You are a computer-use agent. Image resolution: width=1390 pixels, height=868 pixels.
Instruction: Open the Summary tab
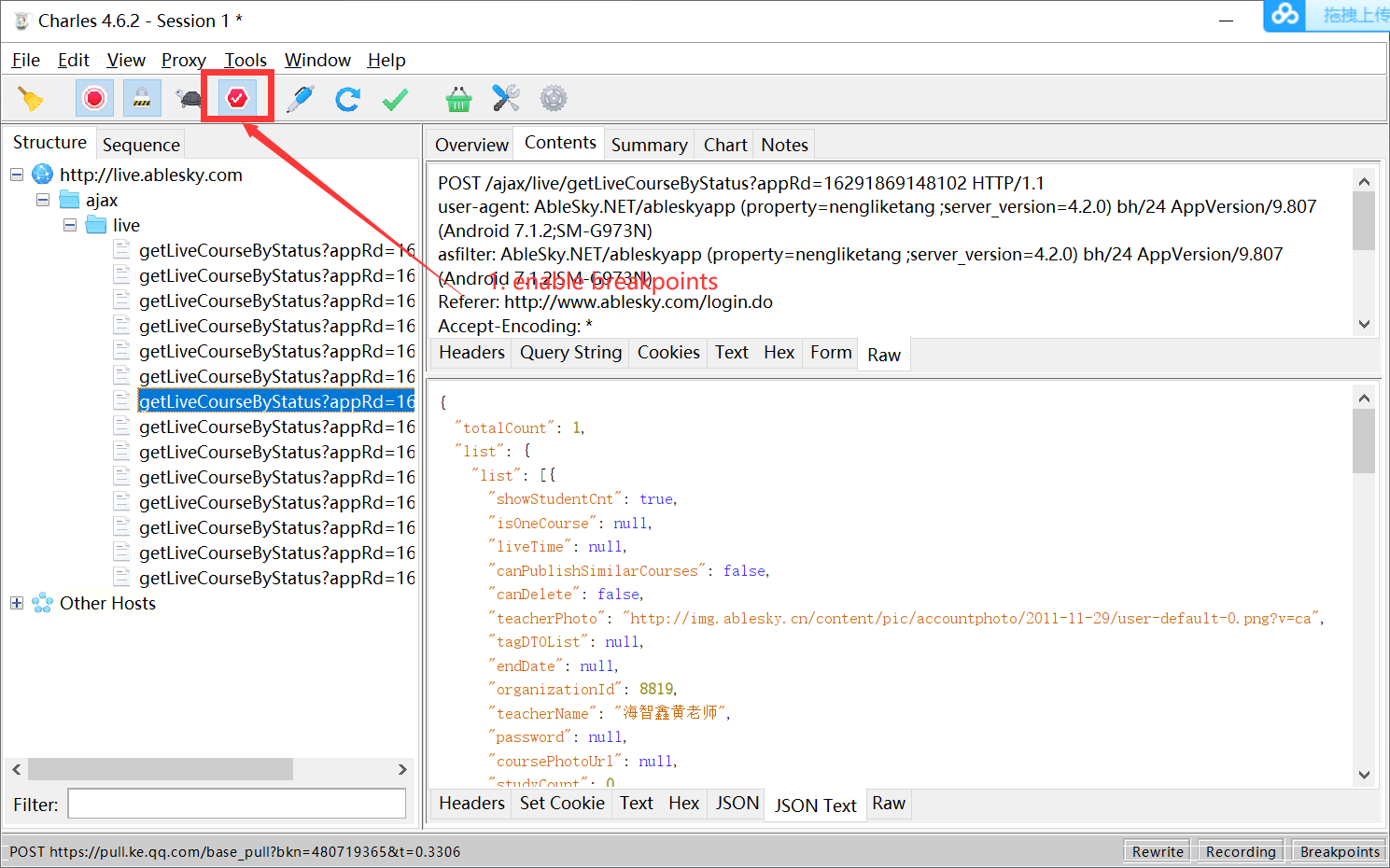click(x=650, y=145)
